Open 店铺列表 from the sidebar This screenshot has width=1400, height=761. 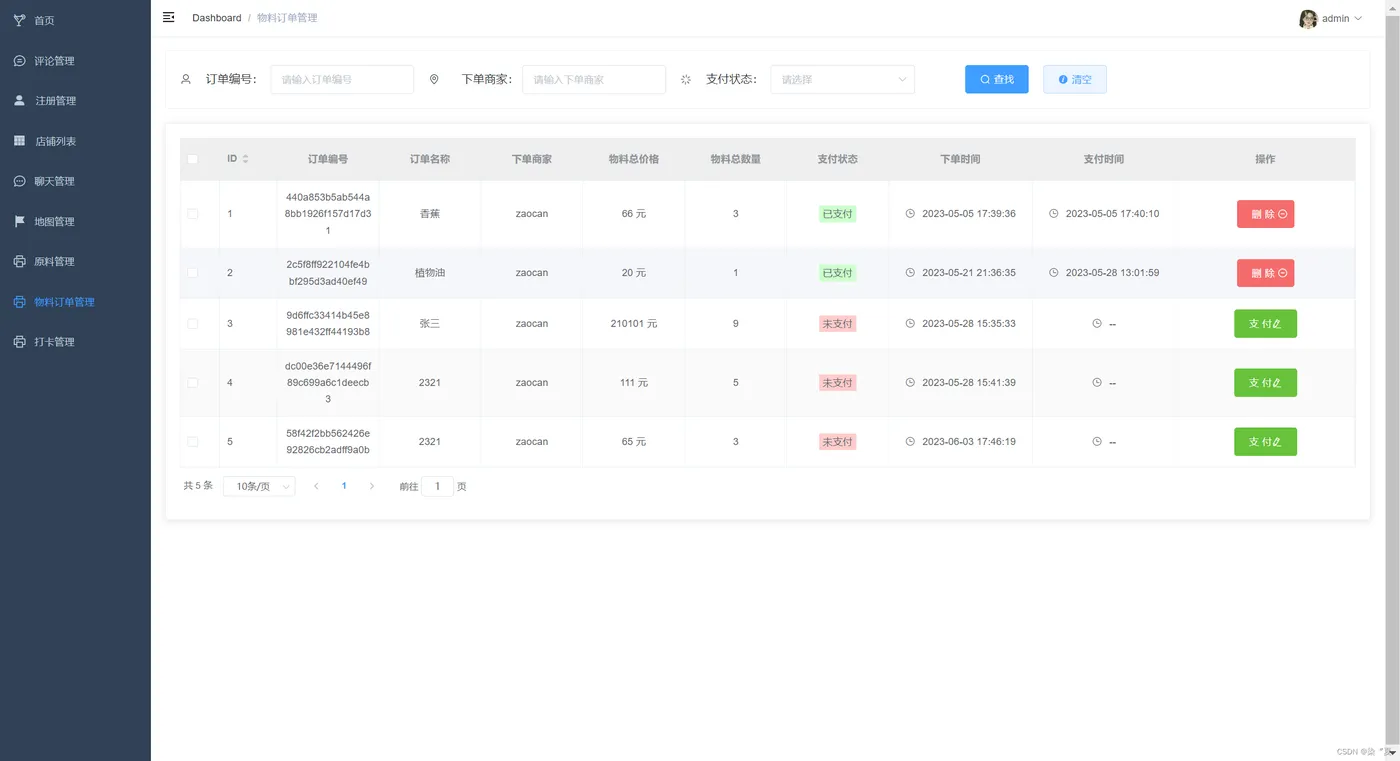point(75,141)
